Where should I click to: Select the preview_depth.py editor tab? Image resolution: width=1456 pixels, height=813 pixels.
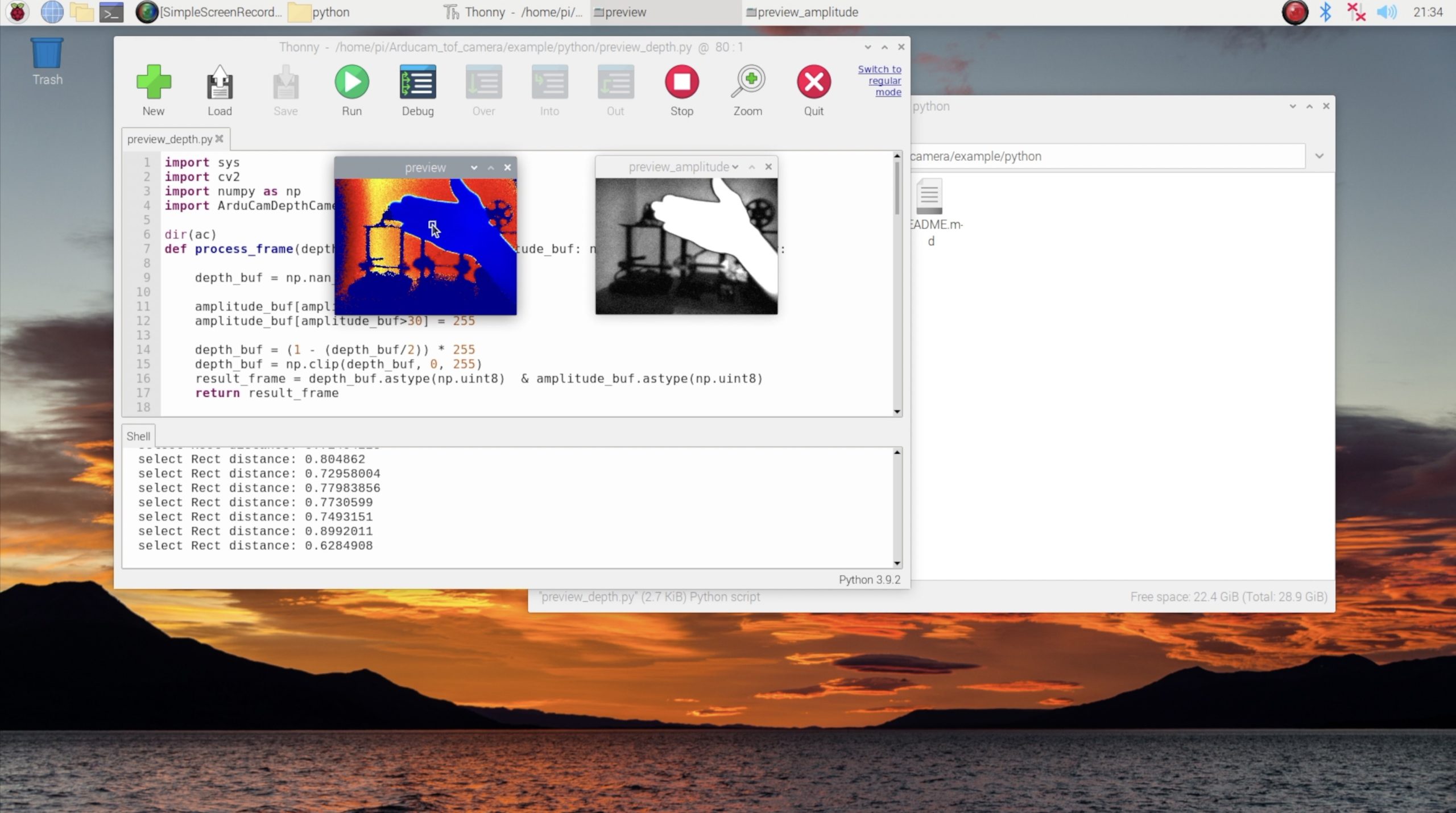[169, 139]
